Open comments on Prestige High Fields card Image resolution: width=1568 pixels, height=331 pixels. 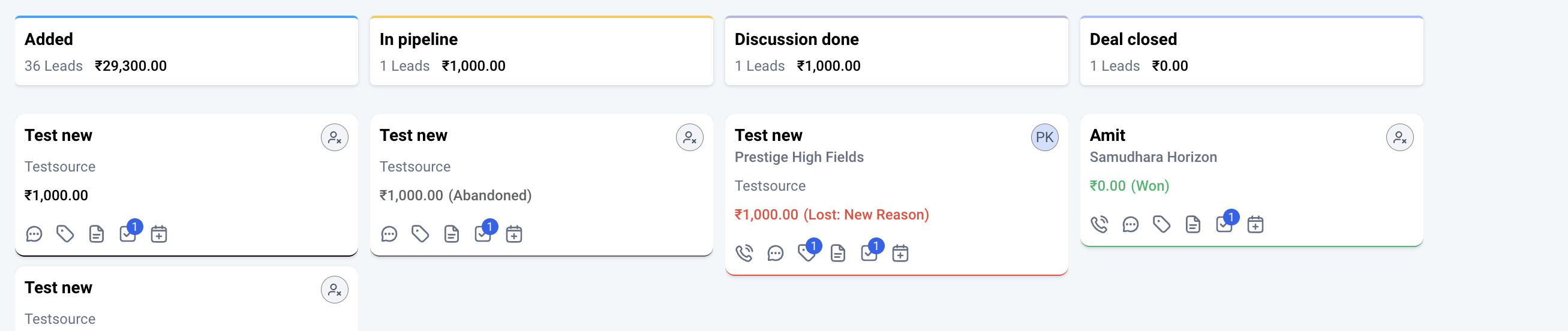tap(775, 253)
